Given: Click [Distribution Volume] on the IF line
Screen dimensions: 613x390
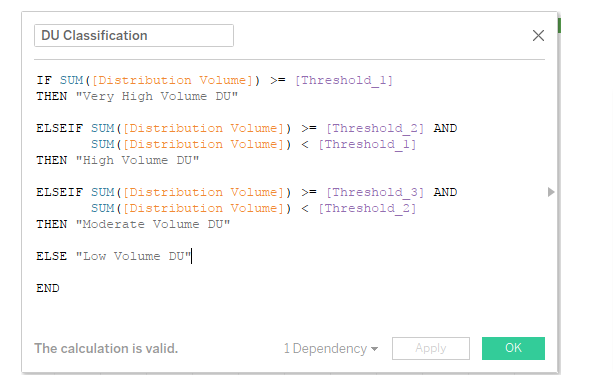Looking at the screenshot, I should [172, 81].
